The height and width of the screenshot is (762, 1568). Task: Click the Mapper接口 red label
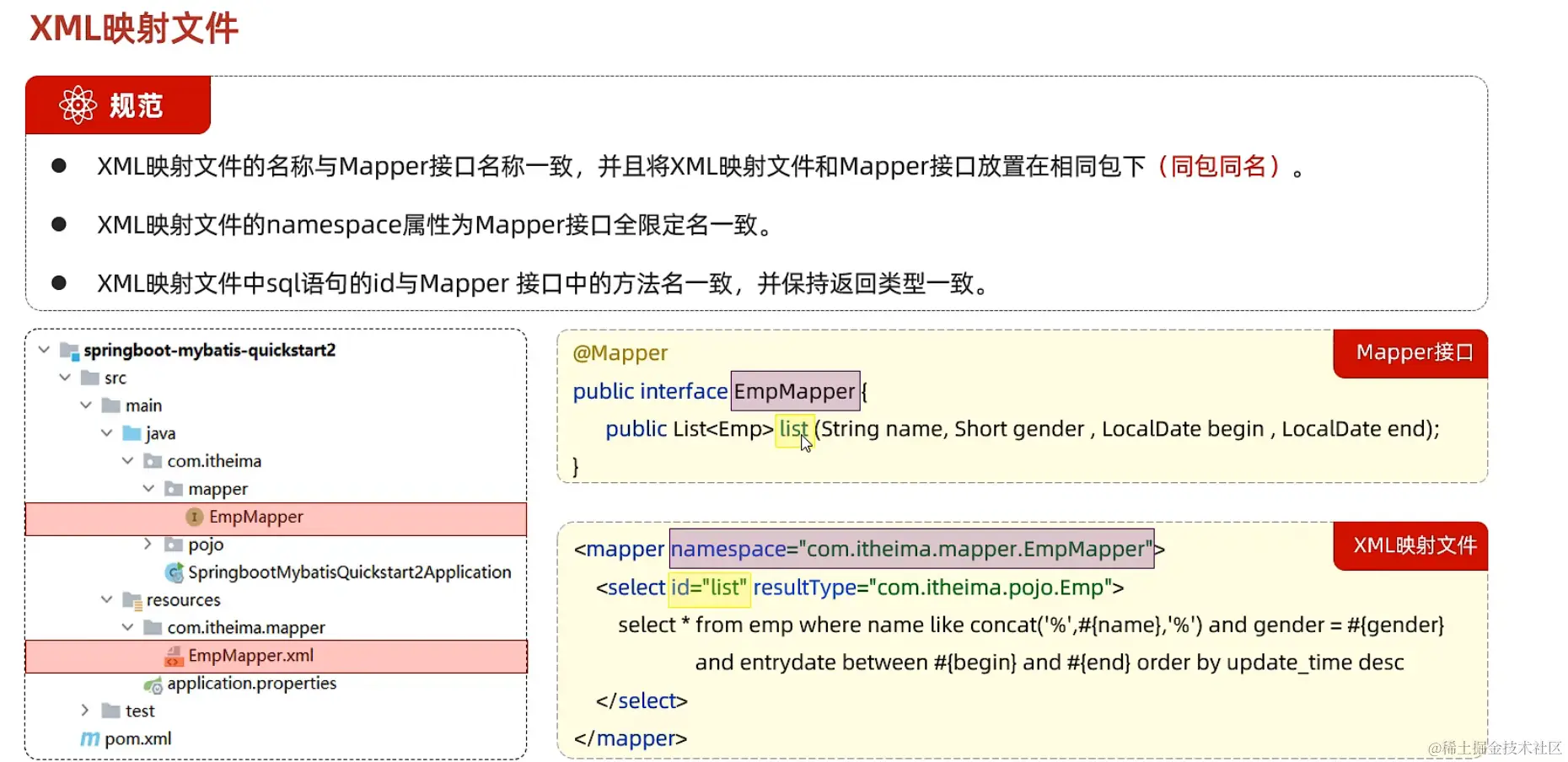(x=1411, y=353)
